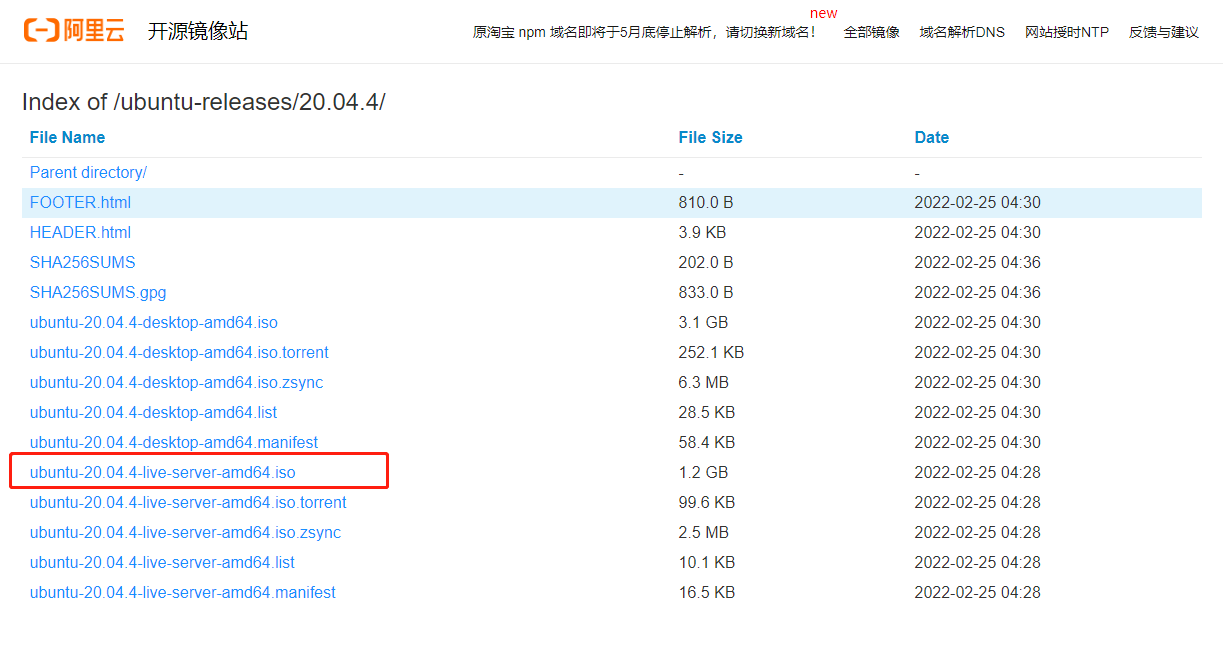Screen dimensions: 1223x658
Task: Select the "3.9 KB" size value
Action: click(x=702, y=232)
